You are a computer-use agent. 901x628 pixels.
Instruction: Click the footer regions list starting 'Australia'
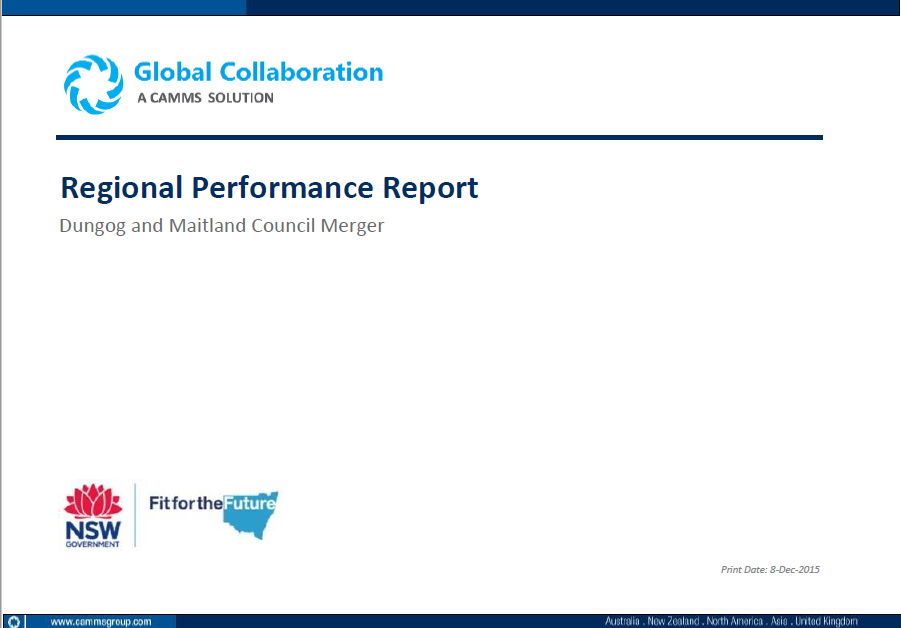tap(731, 621)
